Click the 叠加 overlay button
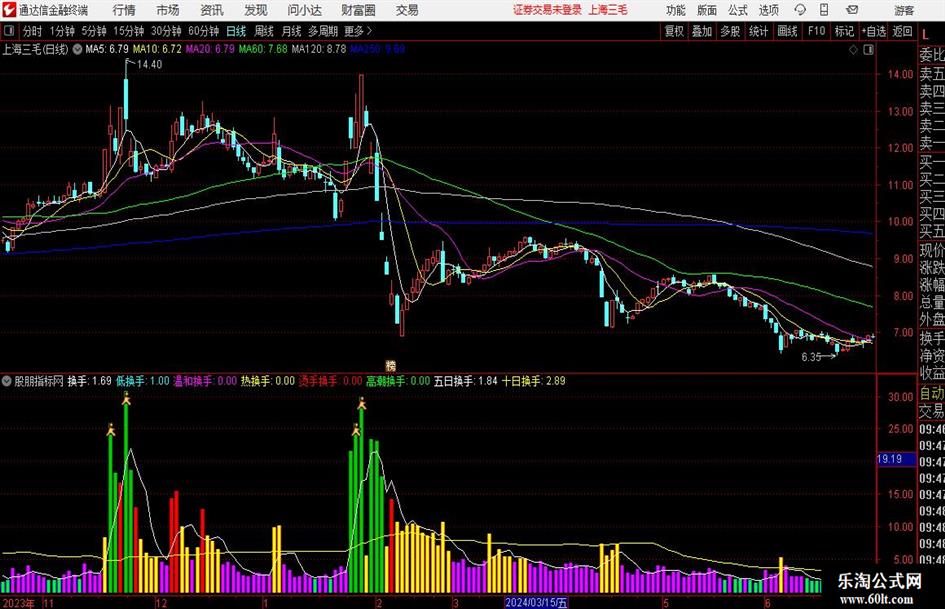 (x=702, y=31)
